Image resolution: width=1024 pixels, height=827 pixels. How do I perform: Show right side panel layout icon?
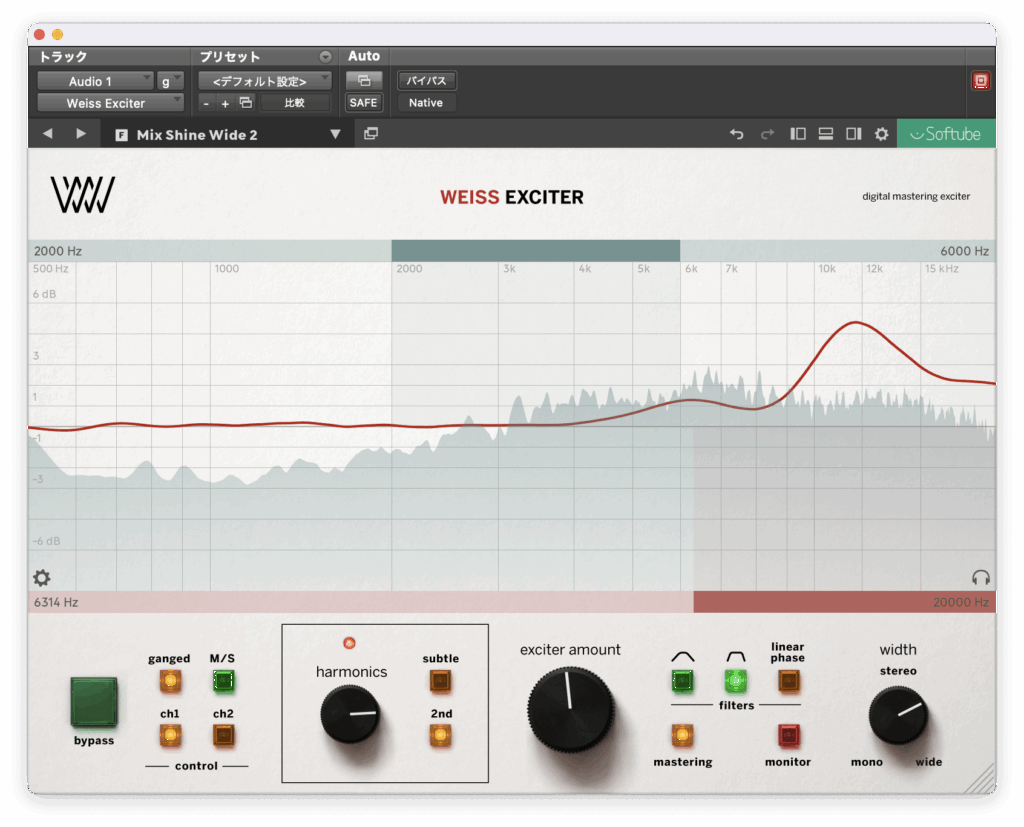[x=854, y=134]
